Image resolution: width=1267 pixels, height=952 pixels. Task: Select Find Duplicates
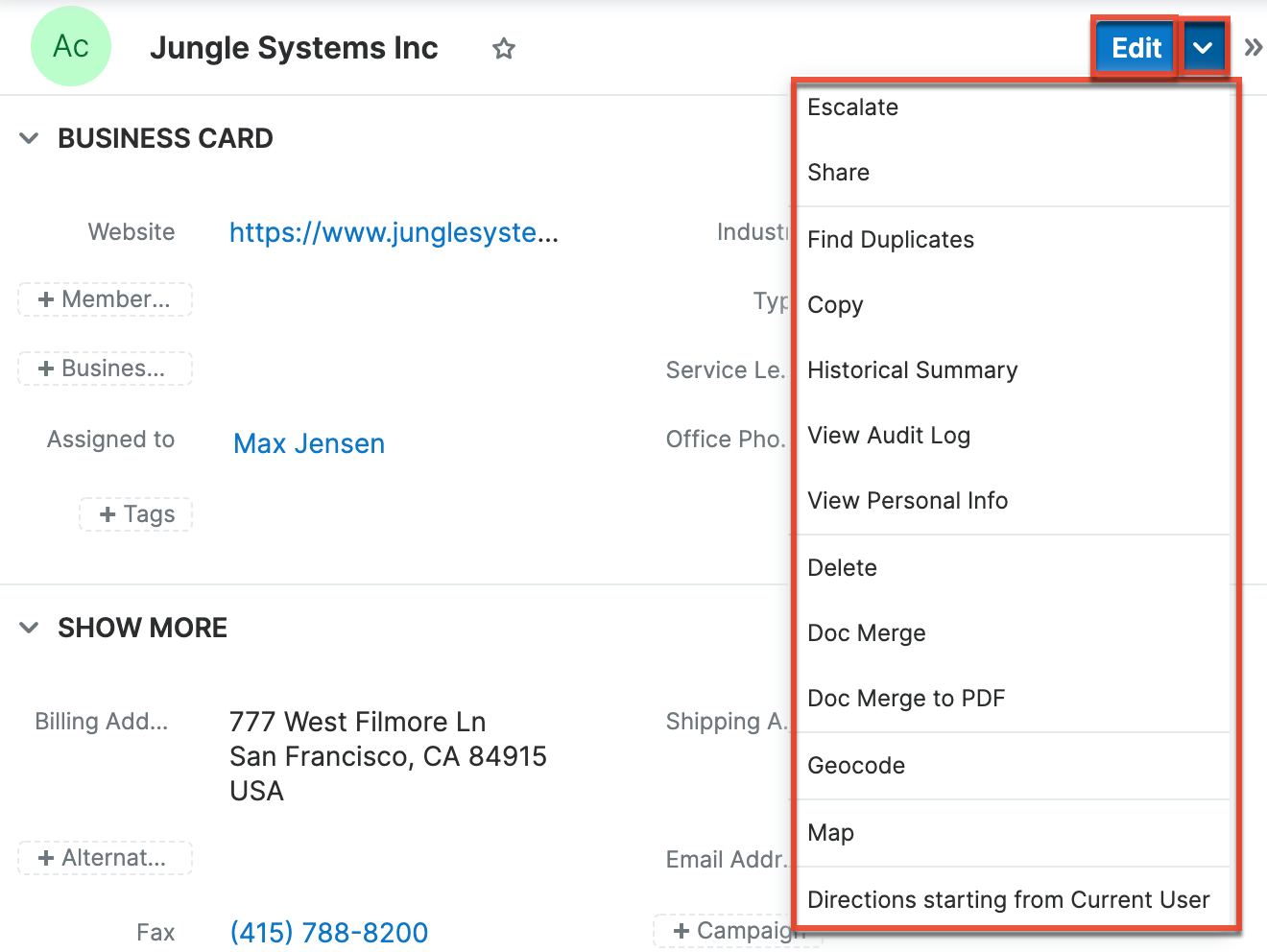[x=890, y=240]
